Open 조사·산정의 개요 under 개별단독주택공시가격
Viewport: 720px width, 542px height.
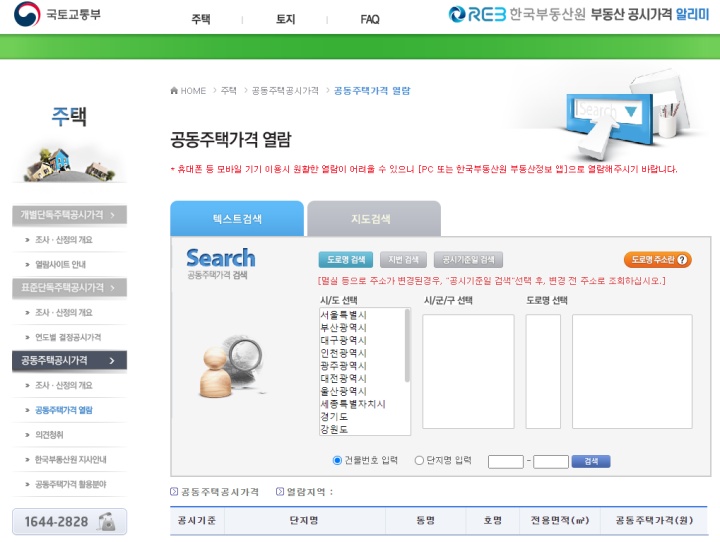click(64, 240)
